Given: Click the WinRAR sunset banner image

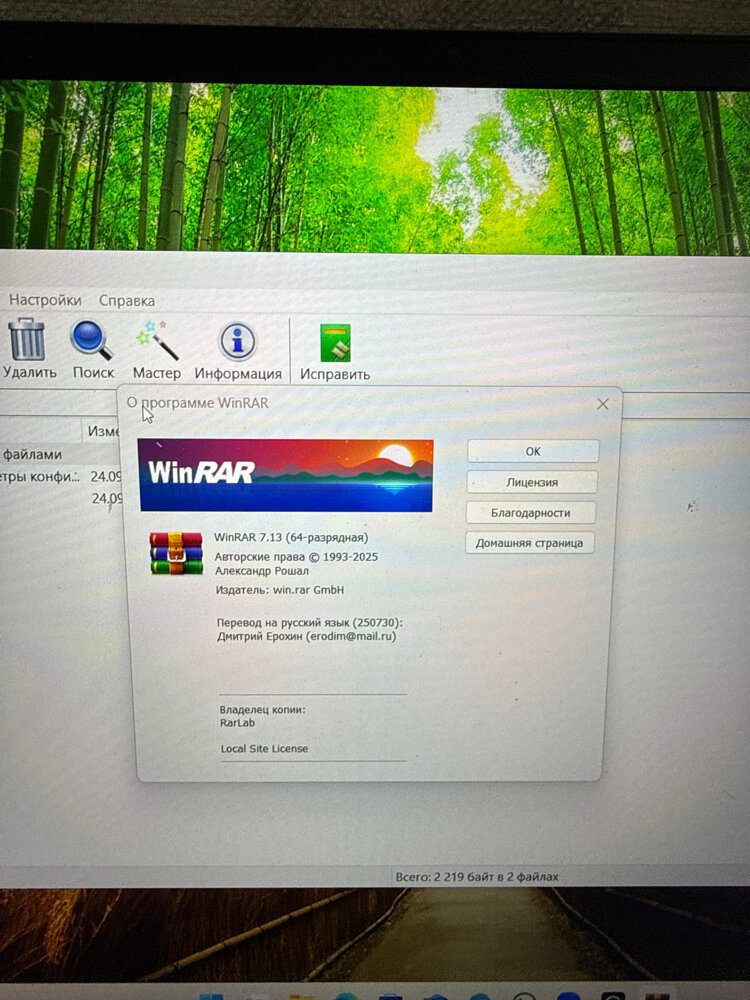Looking at the screenshot, I should coord(286,475).
